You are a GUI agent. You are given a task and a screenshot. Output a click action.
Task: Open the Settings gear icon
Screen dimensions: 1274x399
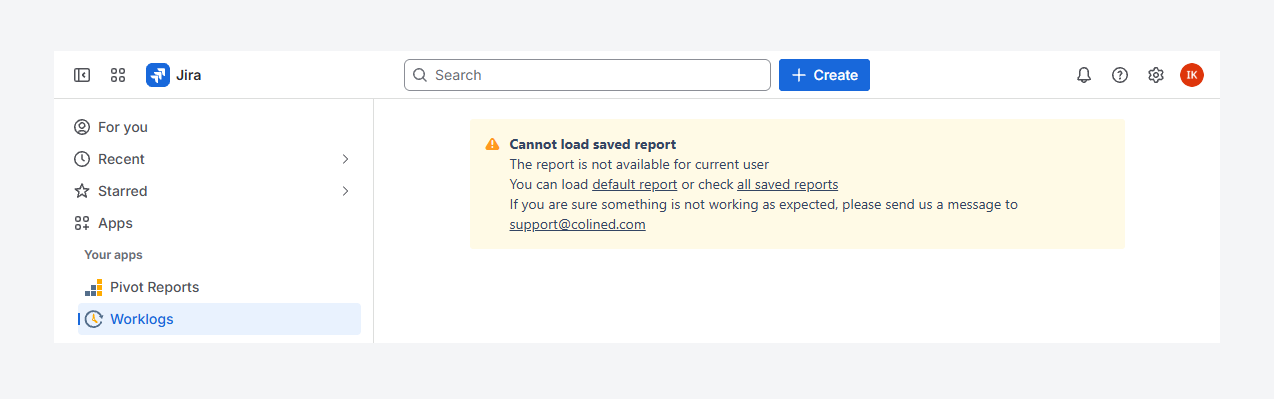[x=1156, y=75]
